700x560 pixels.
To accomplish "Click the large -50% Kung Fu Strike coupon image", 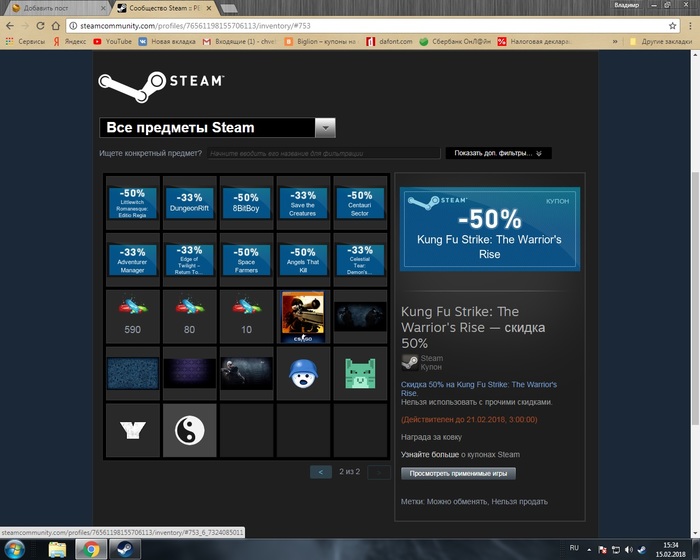I will pos(490,229).
